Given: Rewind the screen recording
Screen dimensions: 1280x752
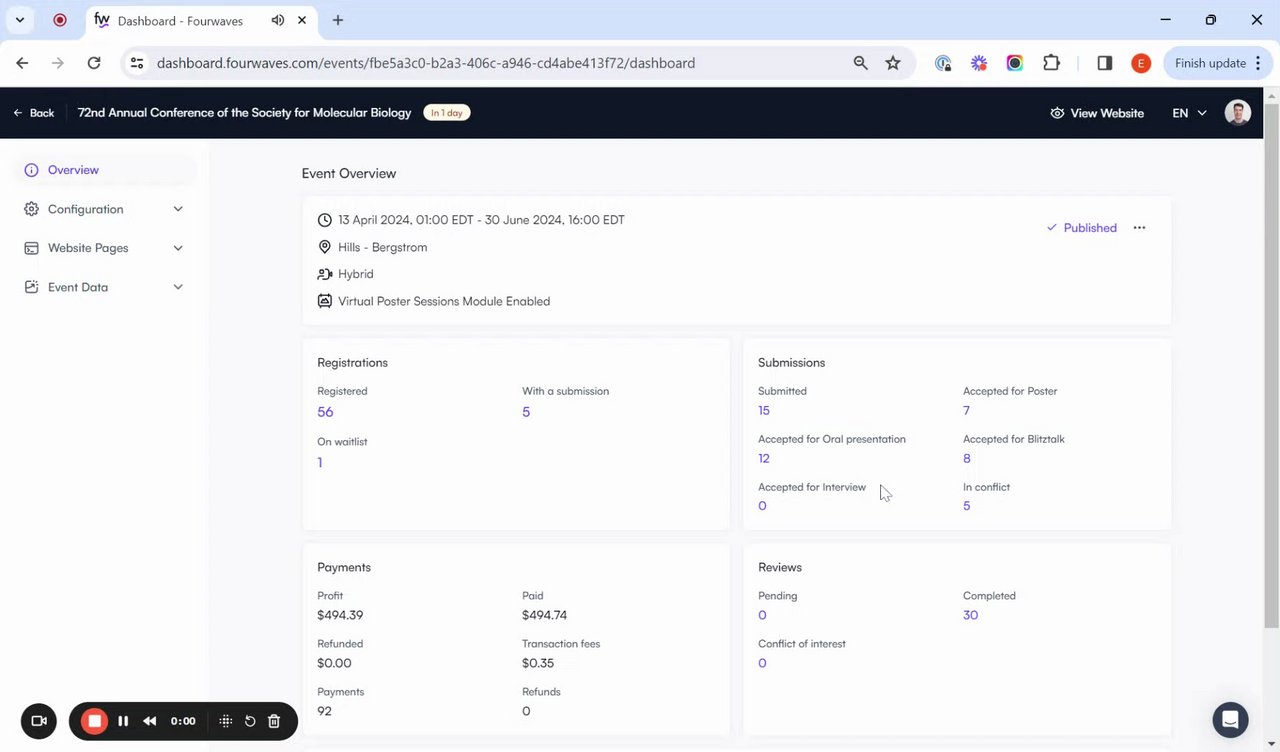Looking at the screenshot, I should [x=149, y=721].
